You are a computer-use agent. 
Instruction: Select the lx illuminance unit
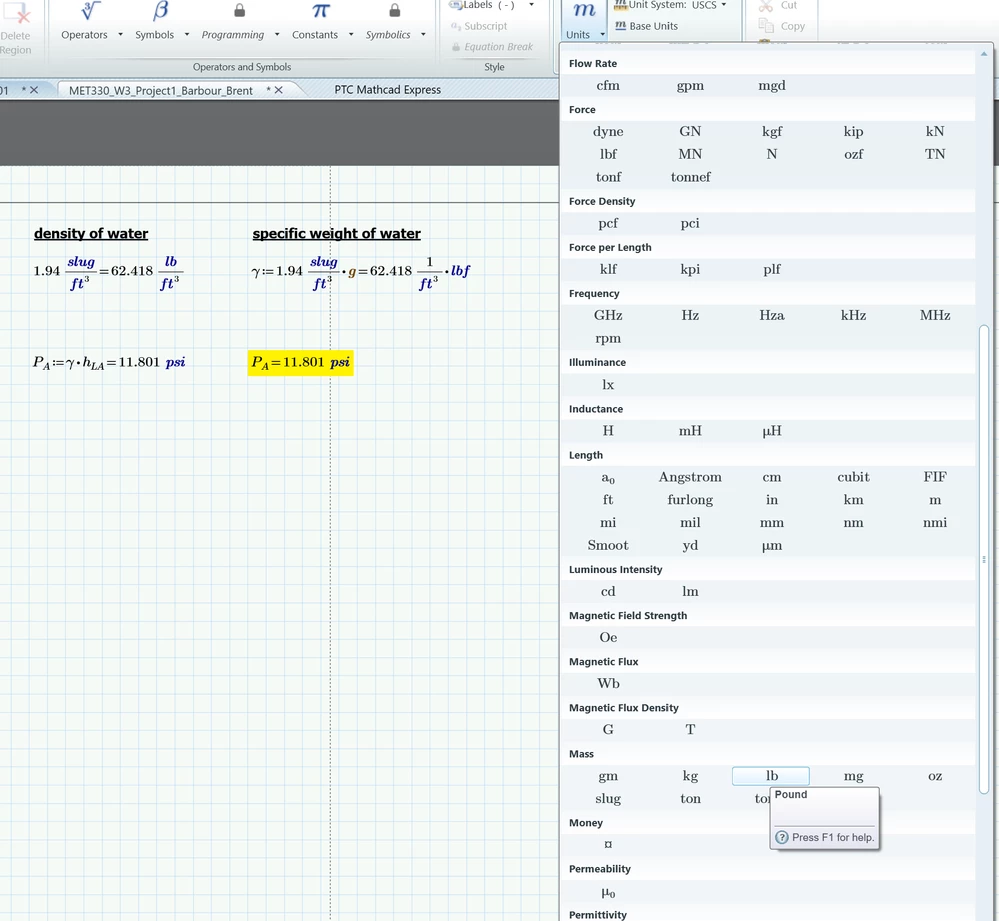[608, 385]
